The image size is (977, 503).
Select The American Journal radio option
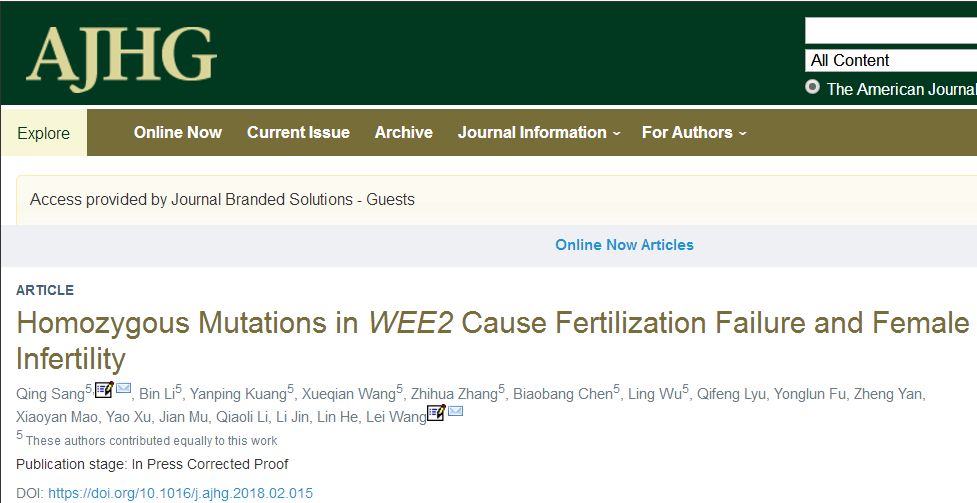click(x=812, y=87)
